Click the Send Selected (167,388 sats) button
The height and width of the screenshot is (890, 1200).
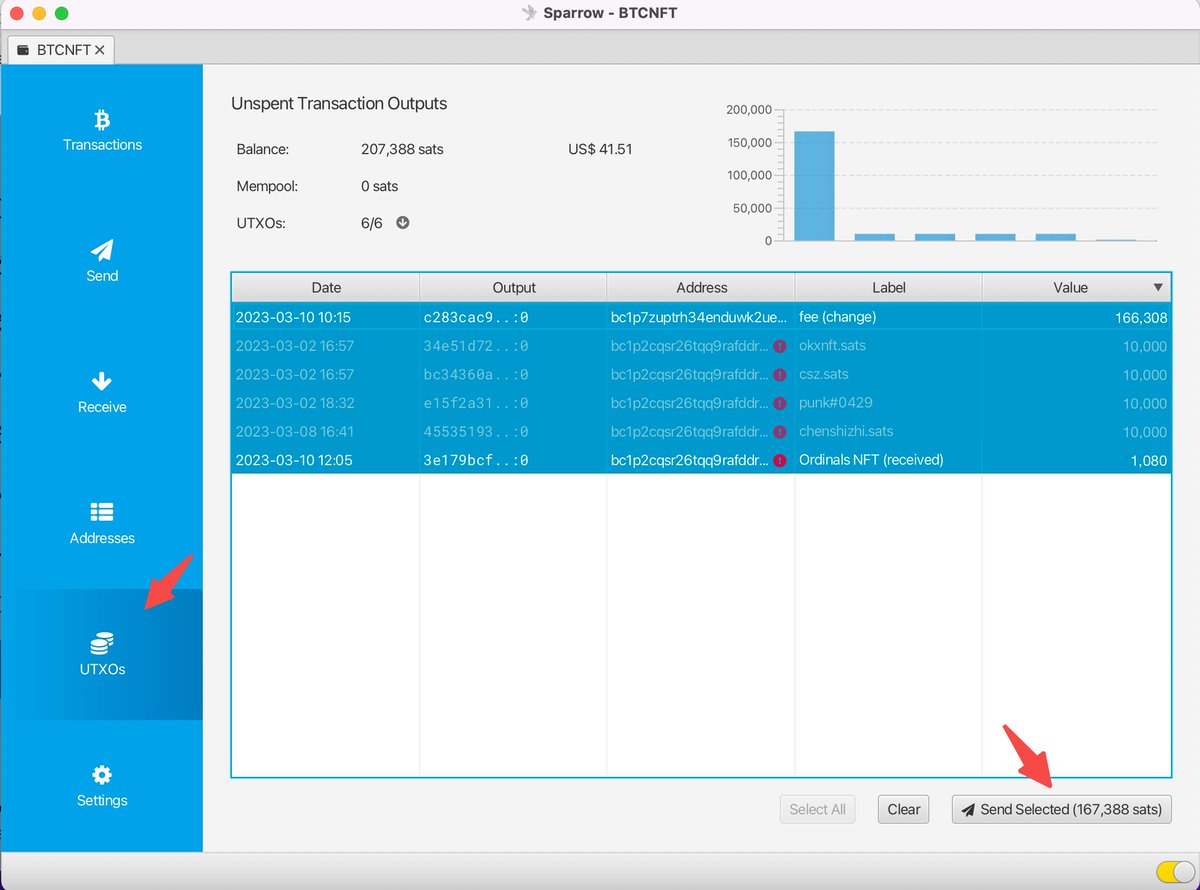coord(1061,809)
